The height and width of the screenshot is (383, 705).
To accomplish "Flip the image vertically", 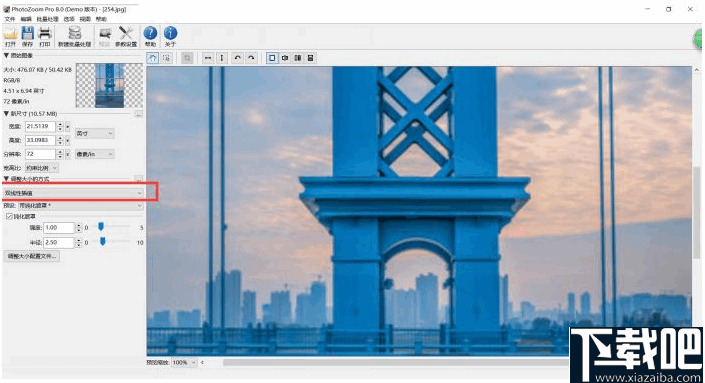I will click(x=222, y=58).
